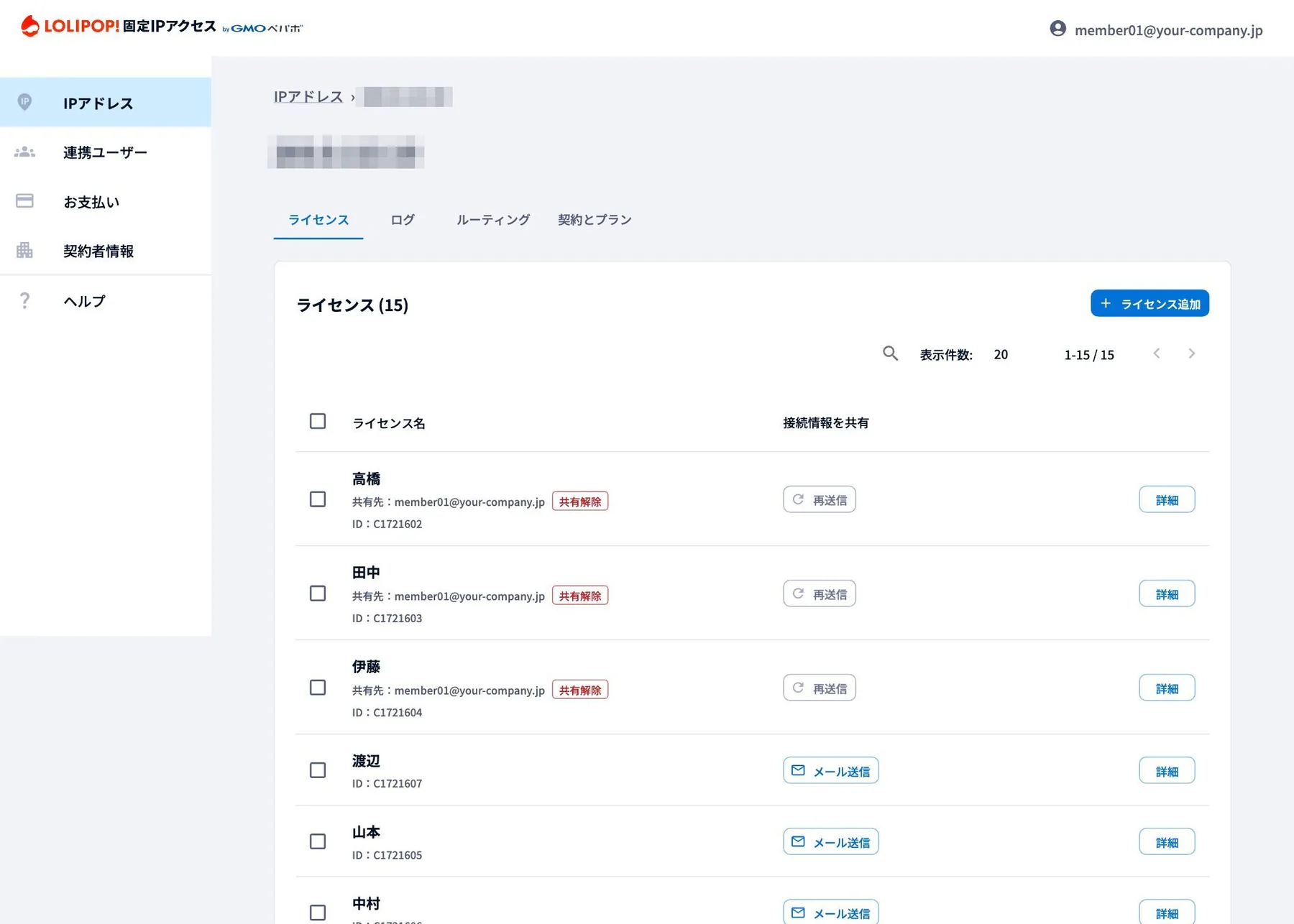Click 共有解除 for 高橋

pyautogui.click(x=580, y=502)
